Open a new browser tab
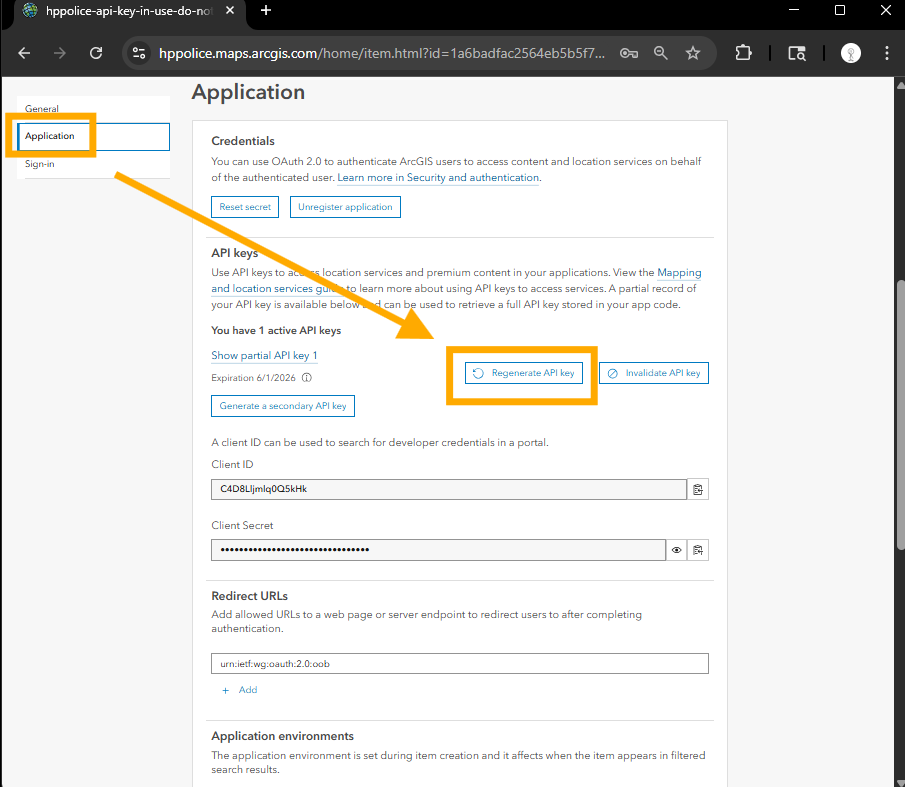Screen dimensions: 905x787 pos(266,10)
